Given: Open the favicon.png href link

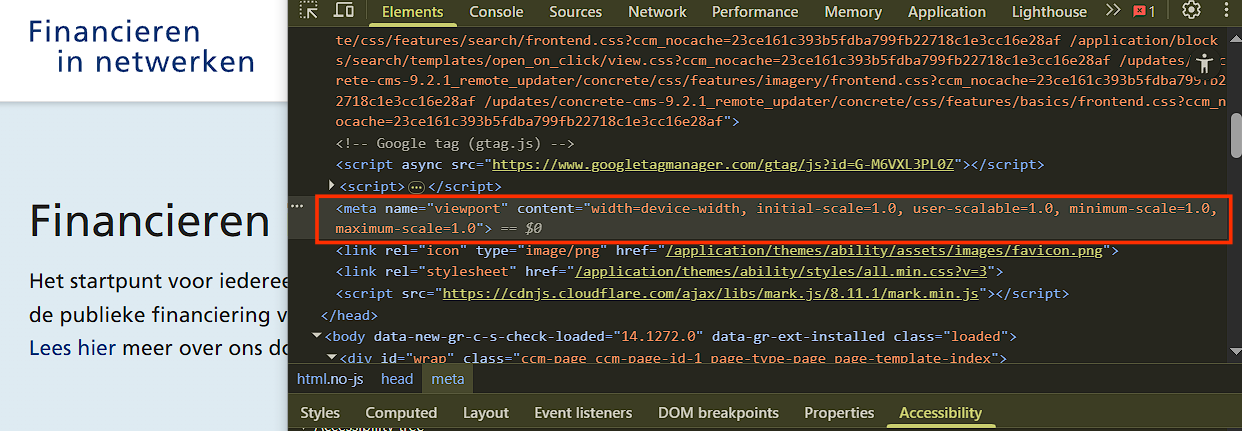Looking at the screenshot, I should 884,250.
